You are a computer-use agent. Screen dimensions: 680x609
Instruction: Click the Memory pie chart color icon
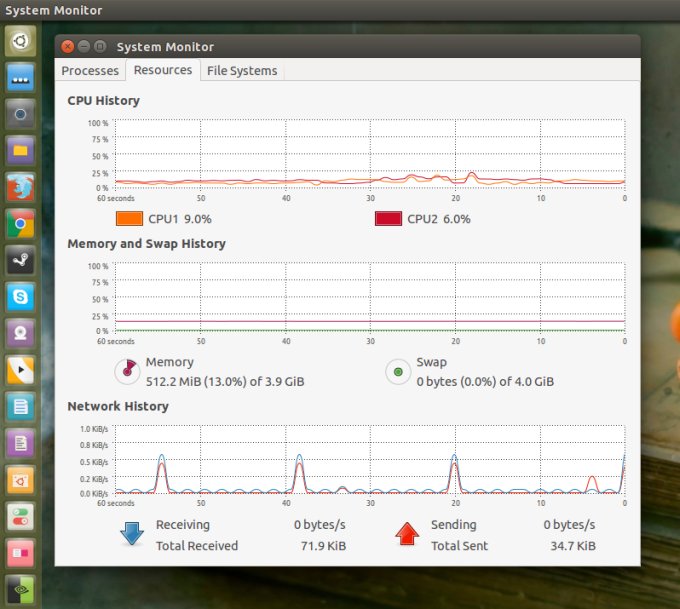click(x=127, y=371)
